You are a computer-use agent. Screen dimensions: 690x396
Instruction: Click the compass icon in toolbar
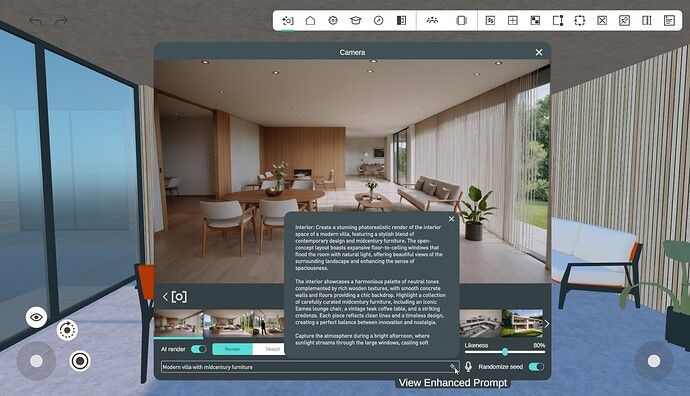coord(378,21)
